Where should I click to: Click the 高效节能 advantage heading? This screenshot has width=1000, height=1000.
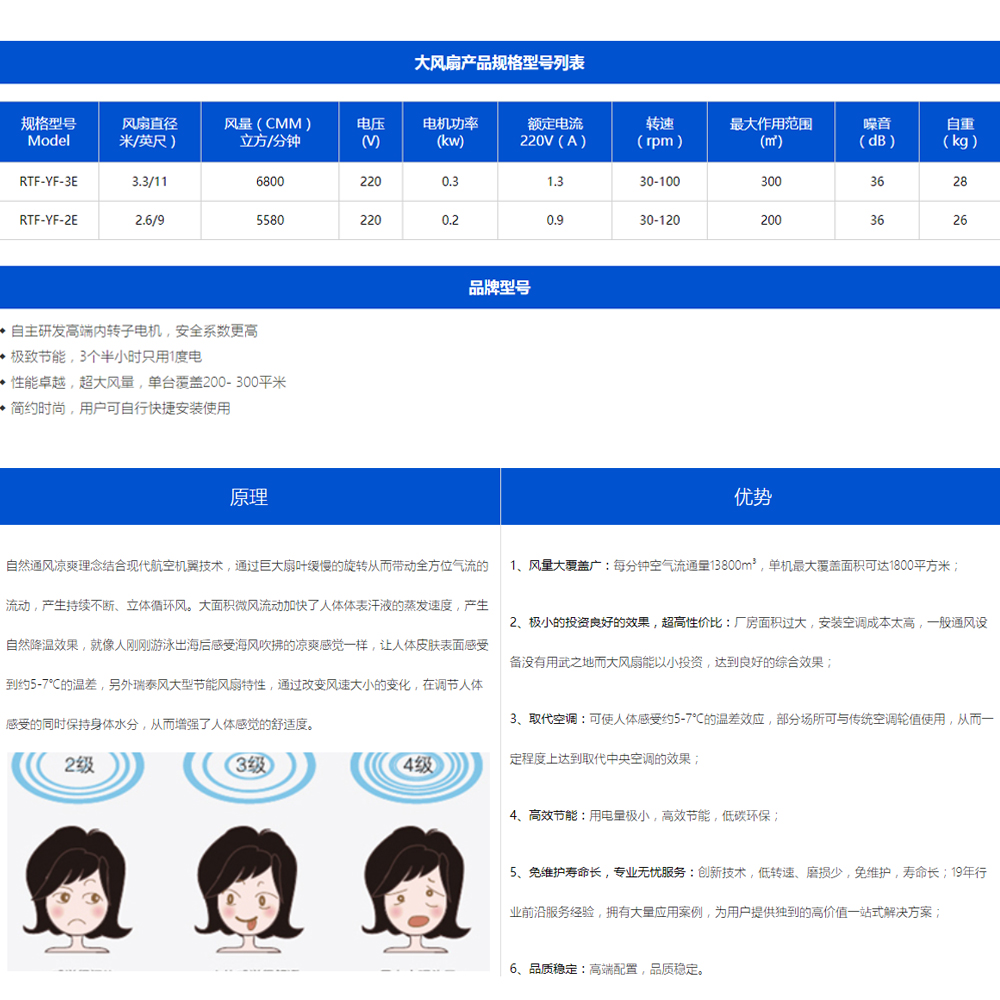[552, 816]
